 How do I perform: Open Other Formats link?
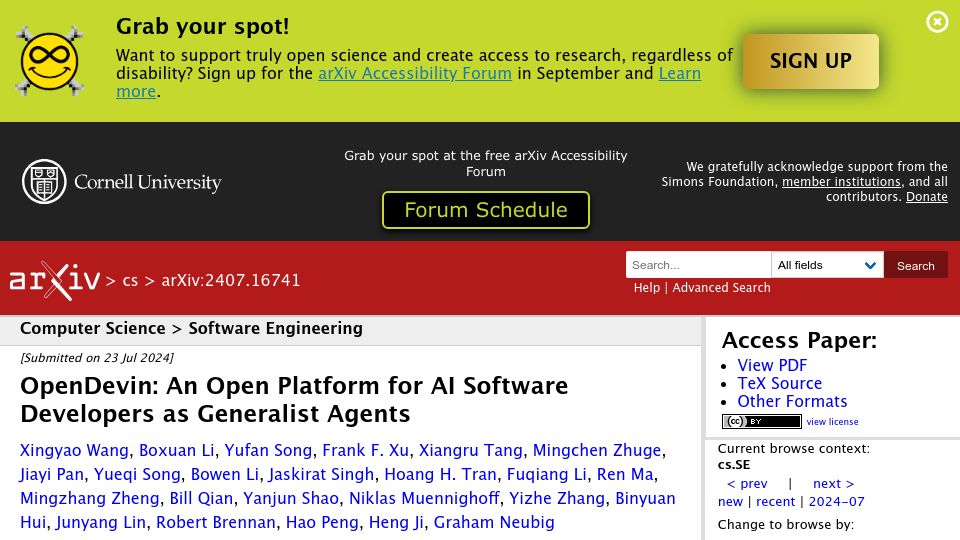[x=792, y=402]
